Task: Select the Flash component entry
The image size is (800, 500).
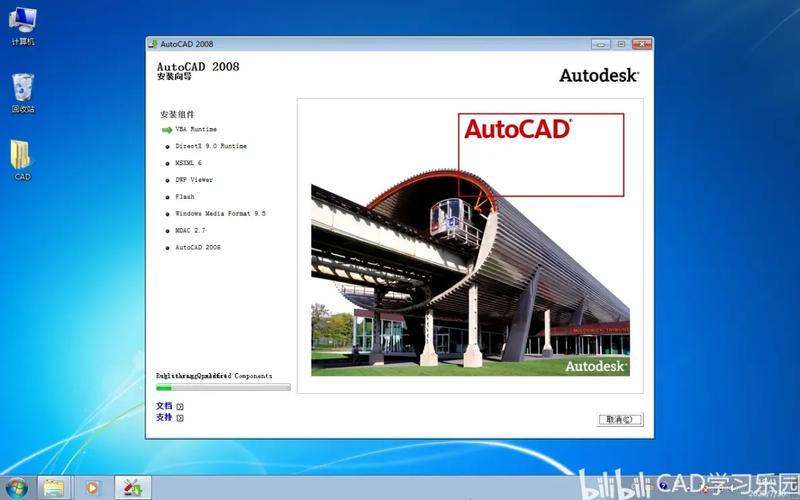Action: point(185,197)
